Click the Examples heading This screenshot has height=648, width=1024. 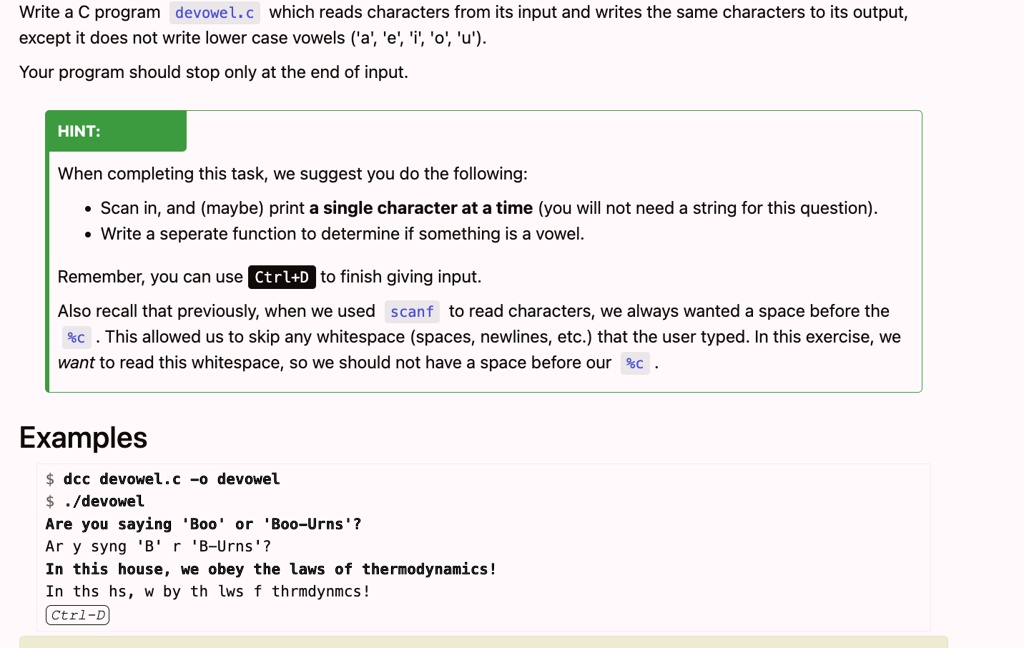[83, 438]
